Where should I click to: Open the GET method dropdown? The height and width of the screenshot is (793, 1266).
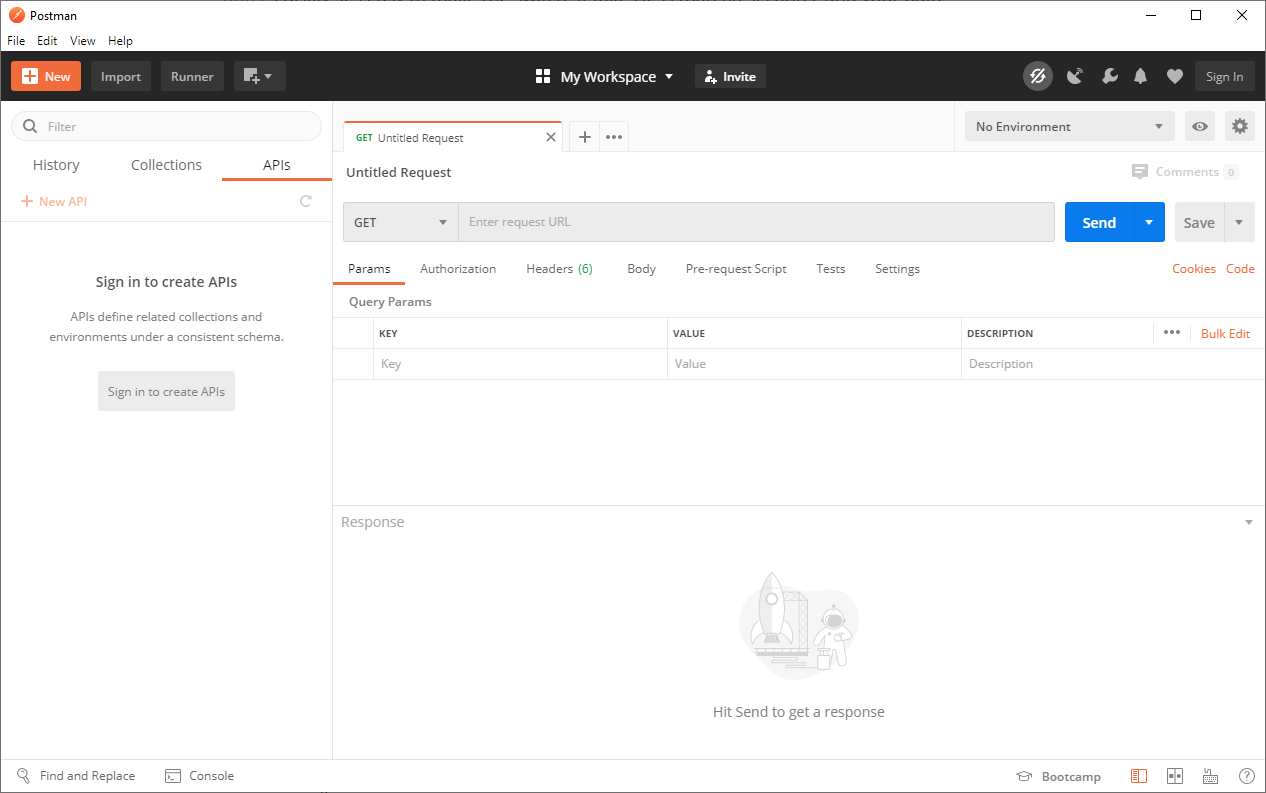coord(400,222)
